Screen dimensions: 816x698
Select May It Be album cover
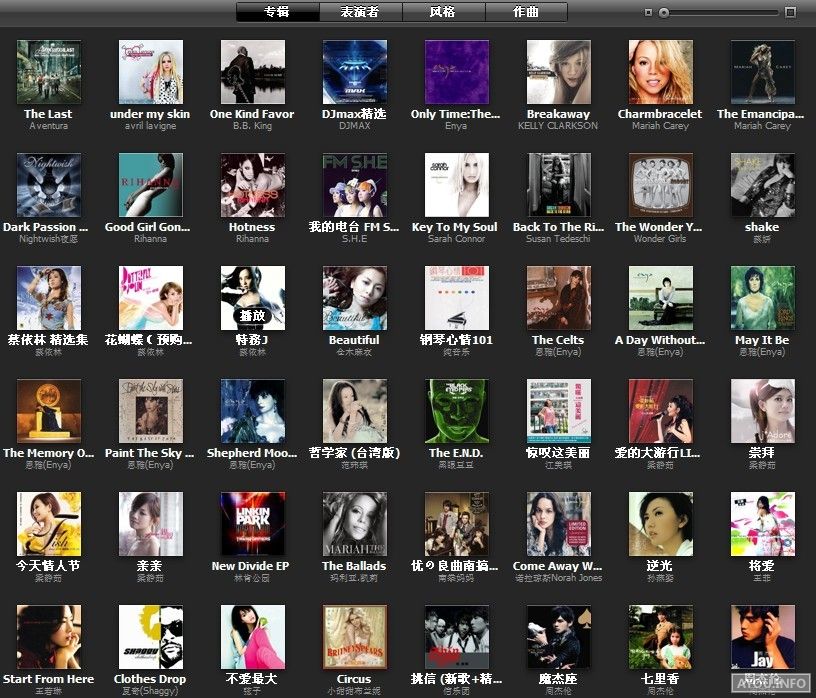[763, 298]
